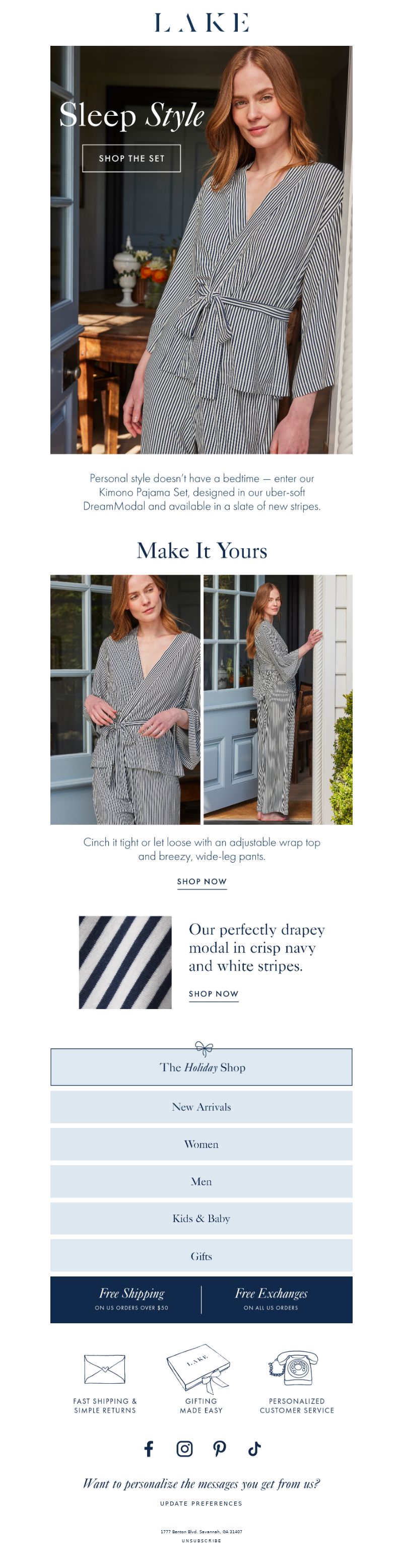Click the LAKE logo at top

click(x=201, y=23)
